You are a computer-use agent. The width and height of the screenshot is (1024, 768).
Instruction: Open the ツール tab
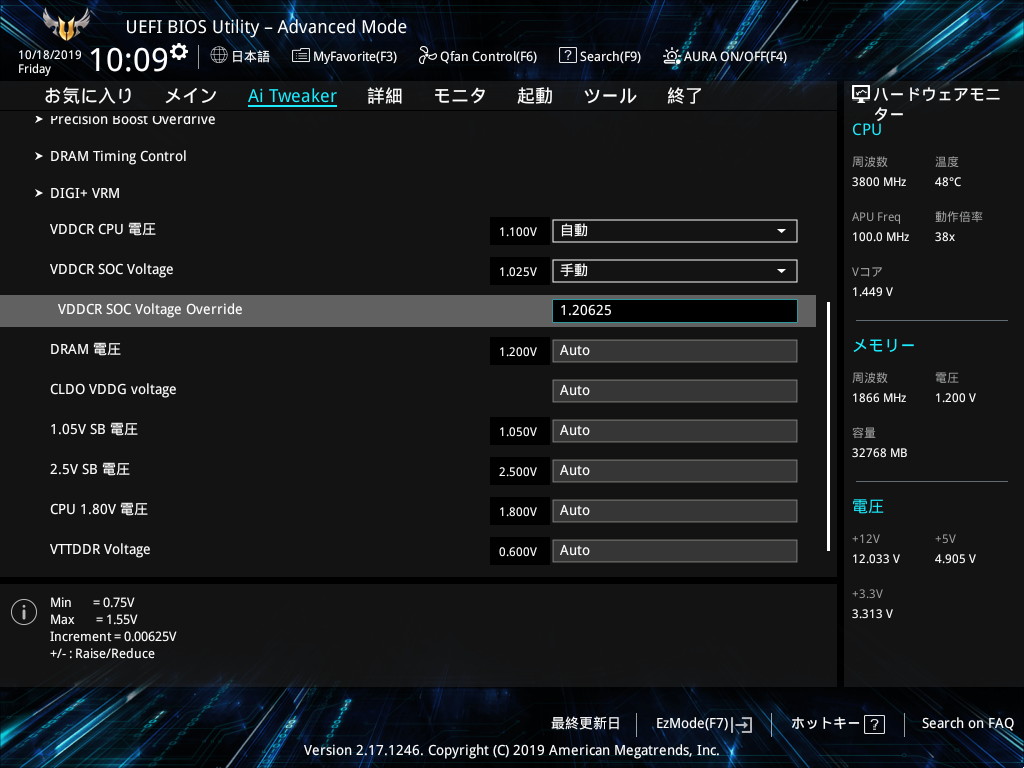click(x=610, y=96)
